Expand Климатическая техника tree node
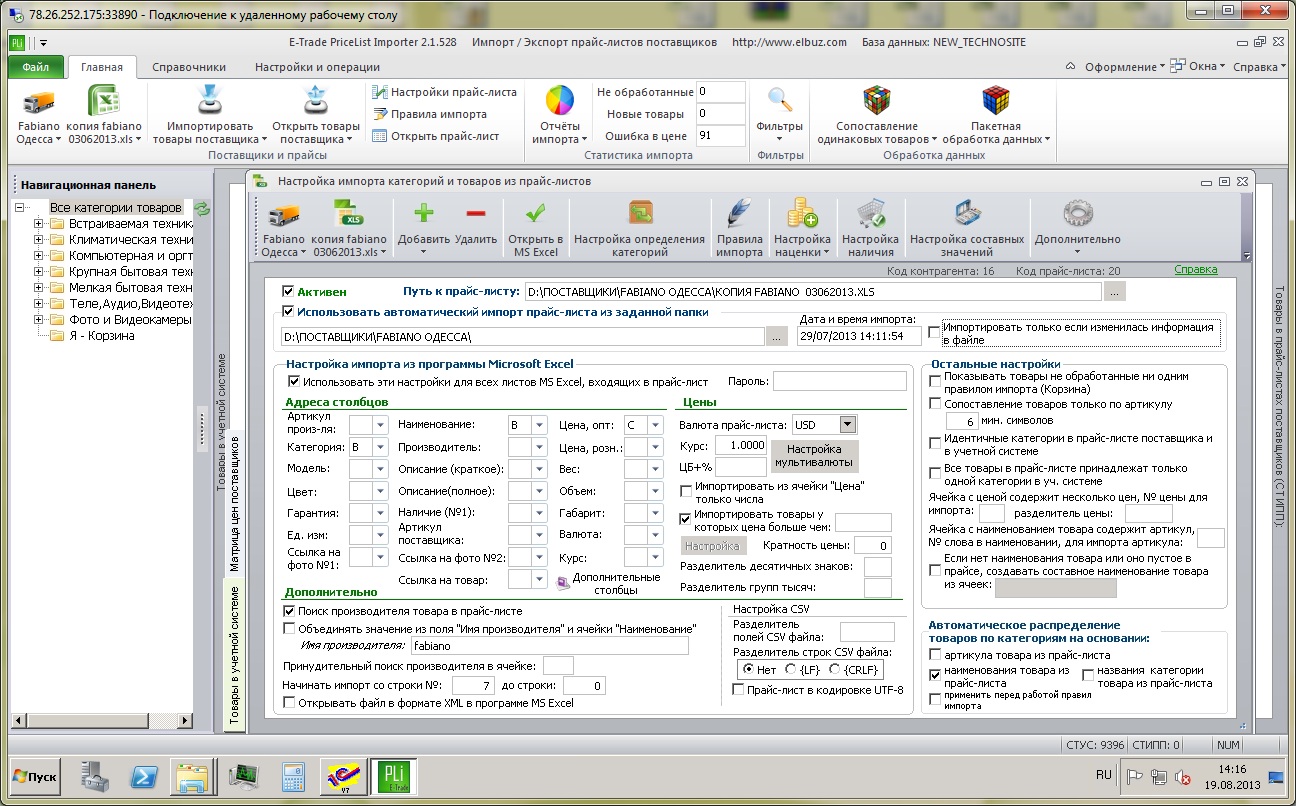Image resolution: width=1296 pixels, height=806 pixels. tap(39, 239)
